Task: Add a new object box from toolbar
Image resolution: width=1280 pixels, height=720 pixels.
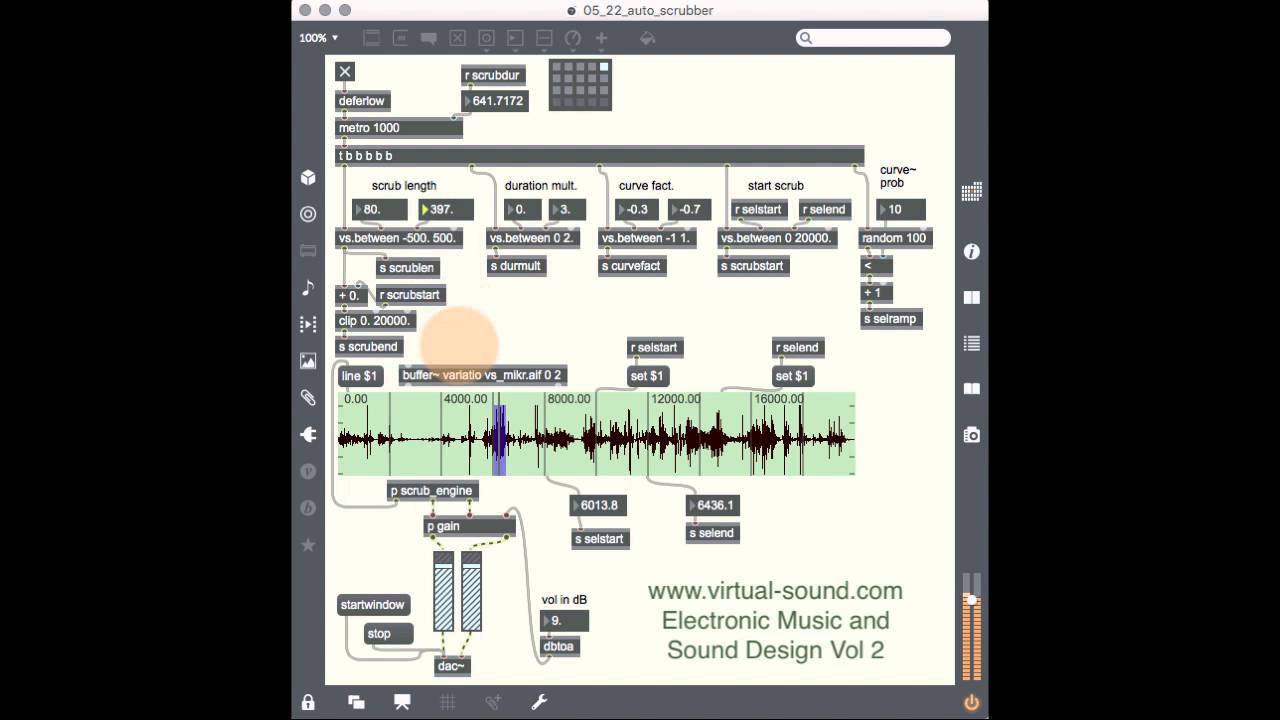Action: [371, 38]
